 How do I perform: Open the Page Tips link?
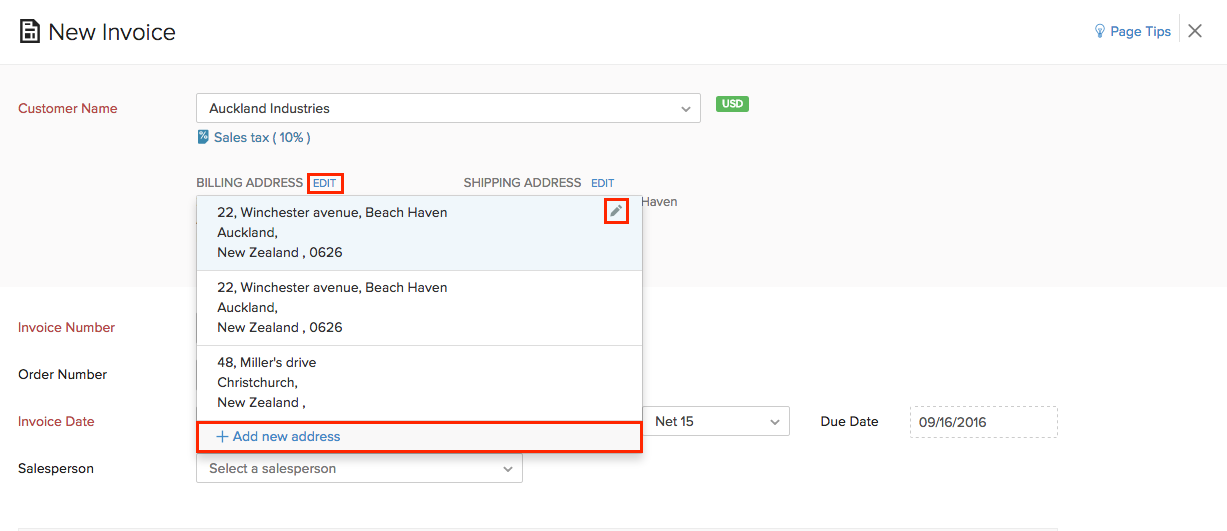(x=1140, y=31)
